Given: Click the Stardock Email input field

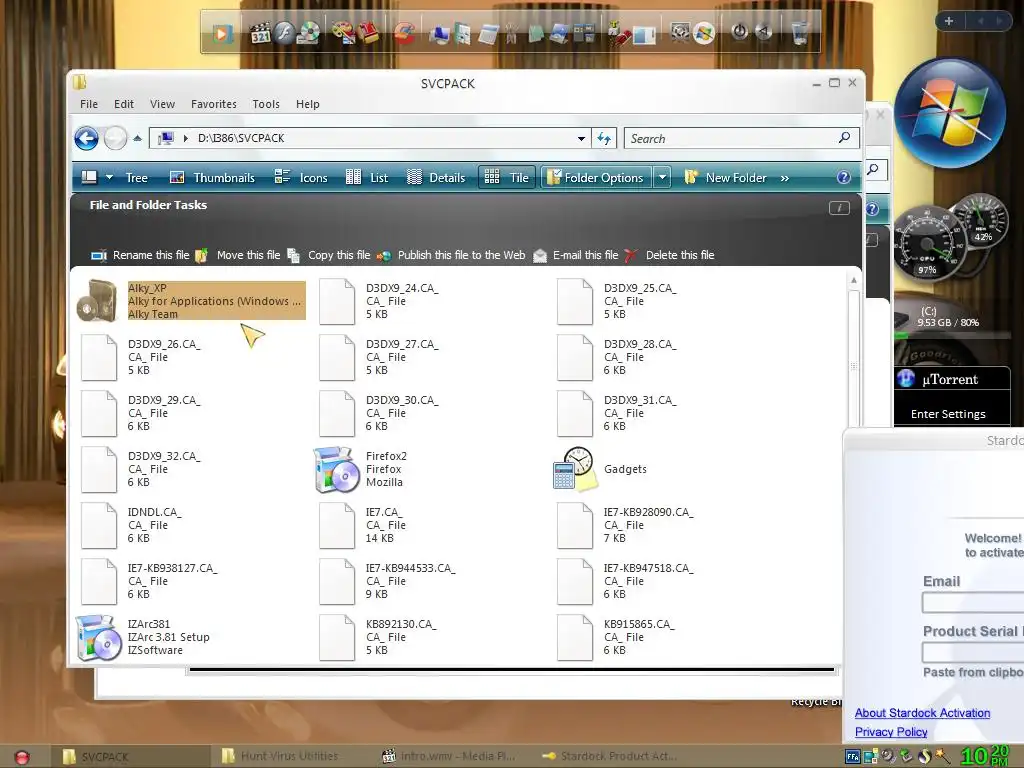Looking at the screenshot, I should [973, 602].
